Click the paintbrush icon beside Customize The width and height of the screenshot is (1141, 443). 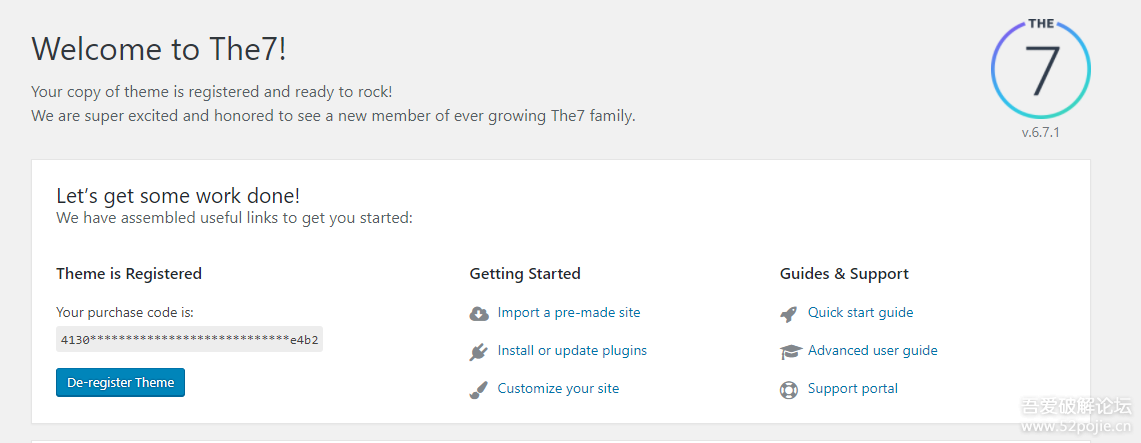click(479, 390)
